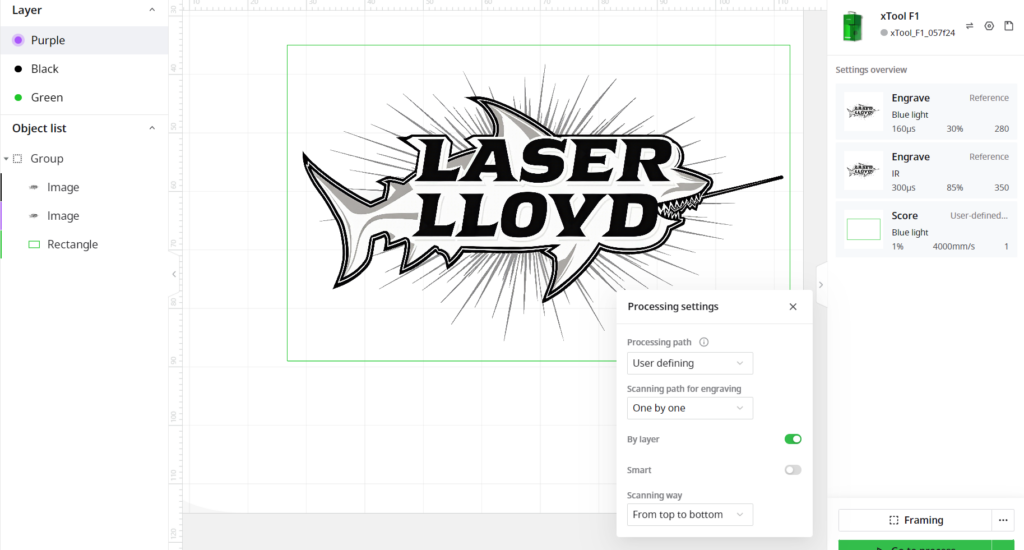This screenshot has height=550, width=1024.
Task: Select the Black layer
Action: coord(84,69)
